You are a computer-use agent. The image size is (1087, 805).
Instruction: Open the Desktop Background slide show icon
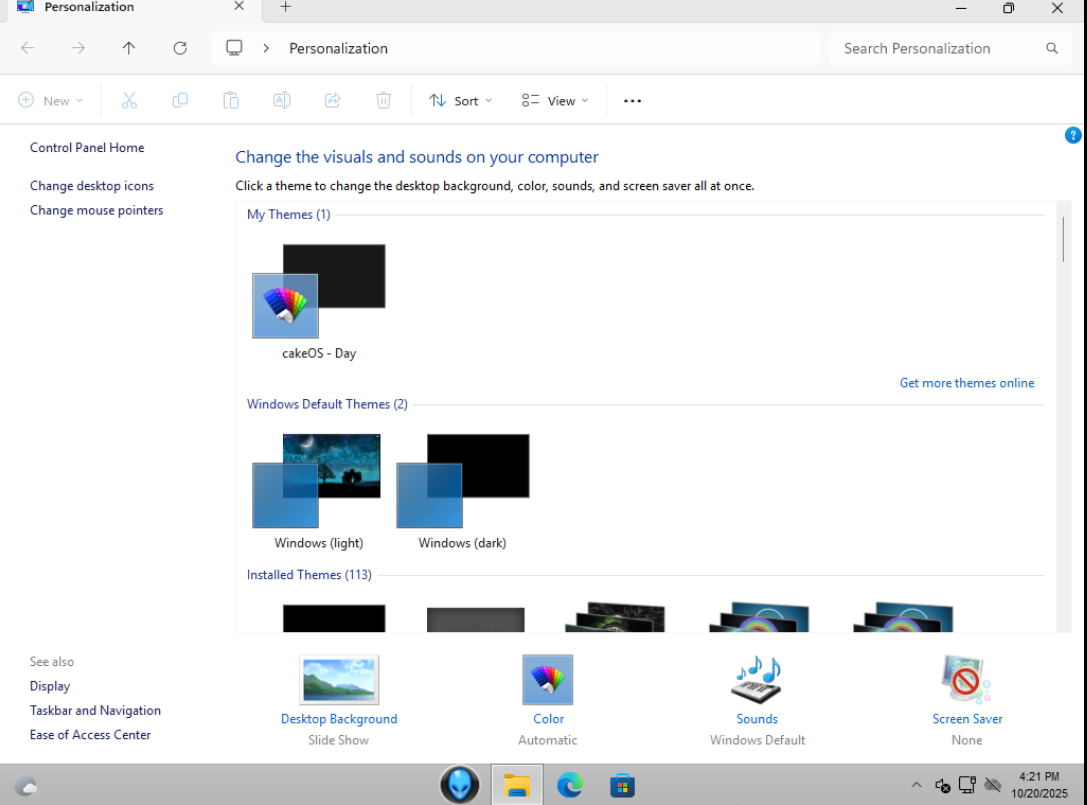click(x=339, y=681)
